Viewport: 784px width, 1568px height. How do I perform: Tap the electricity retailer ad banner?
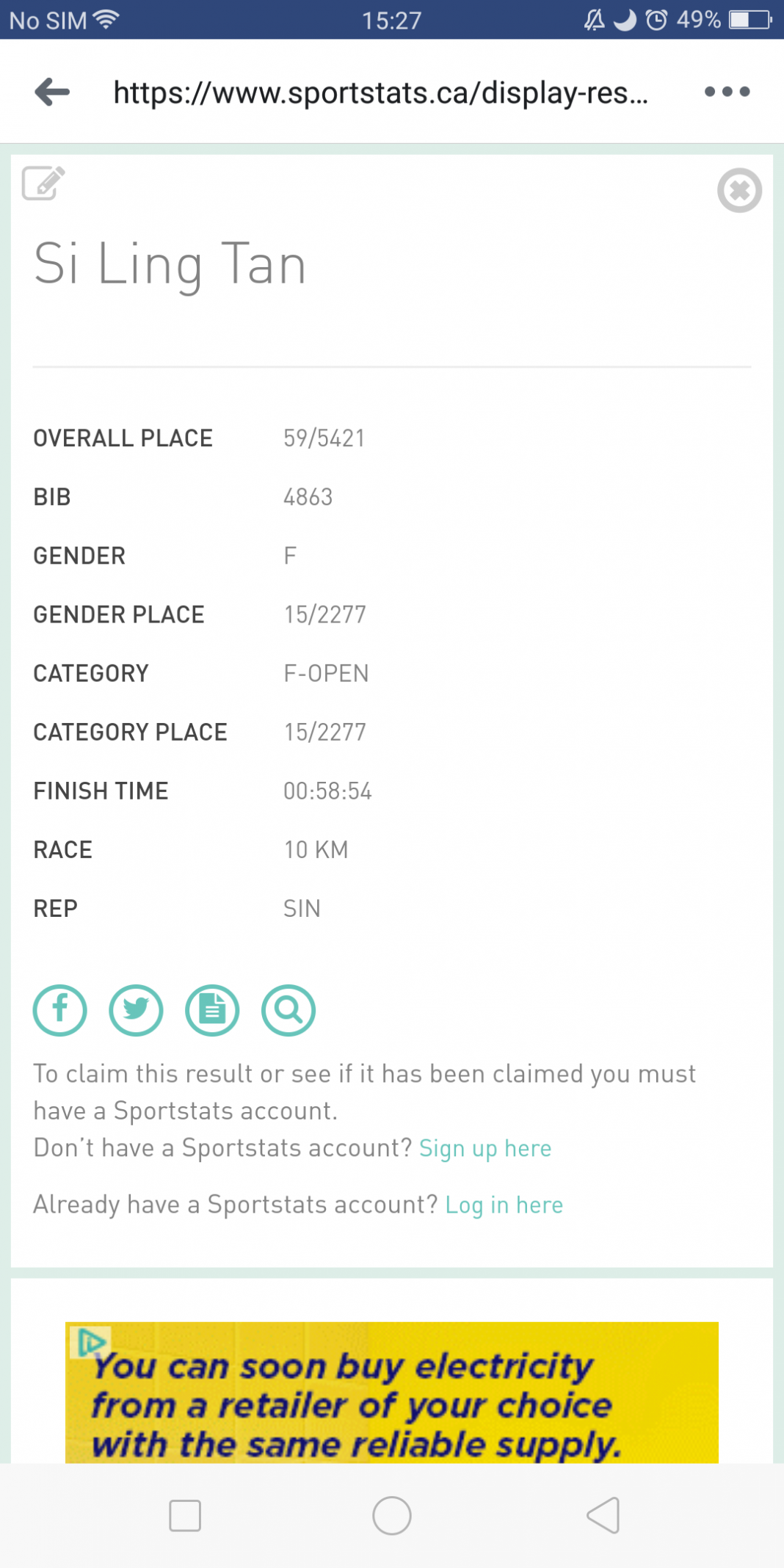392,1393
